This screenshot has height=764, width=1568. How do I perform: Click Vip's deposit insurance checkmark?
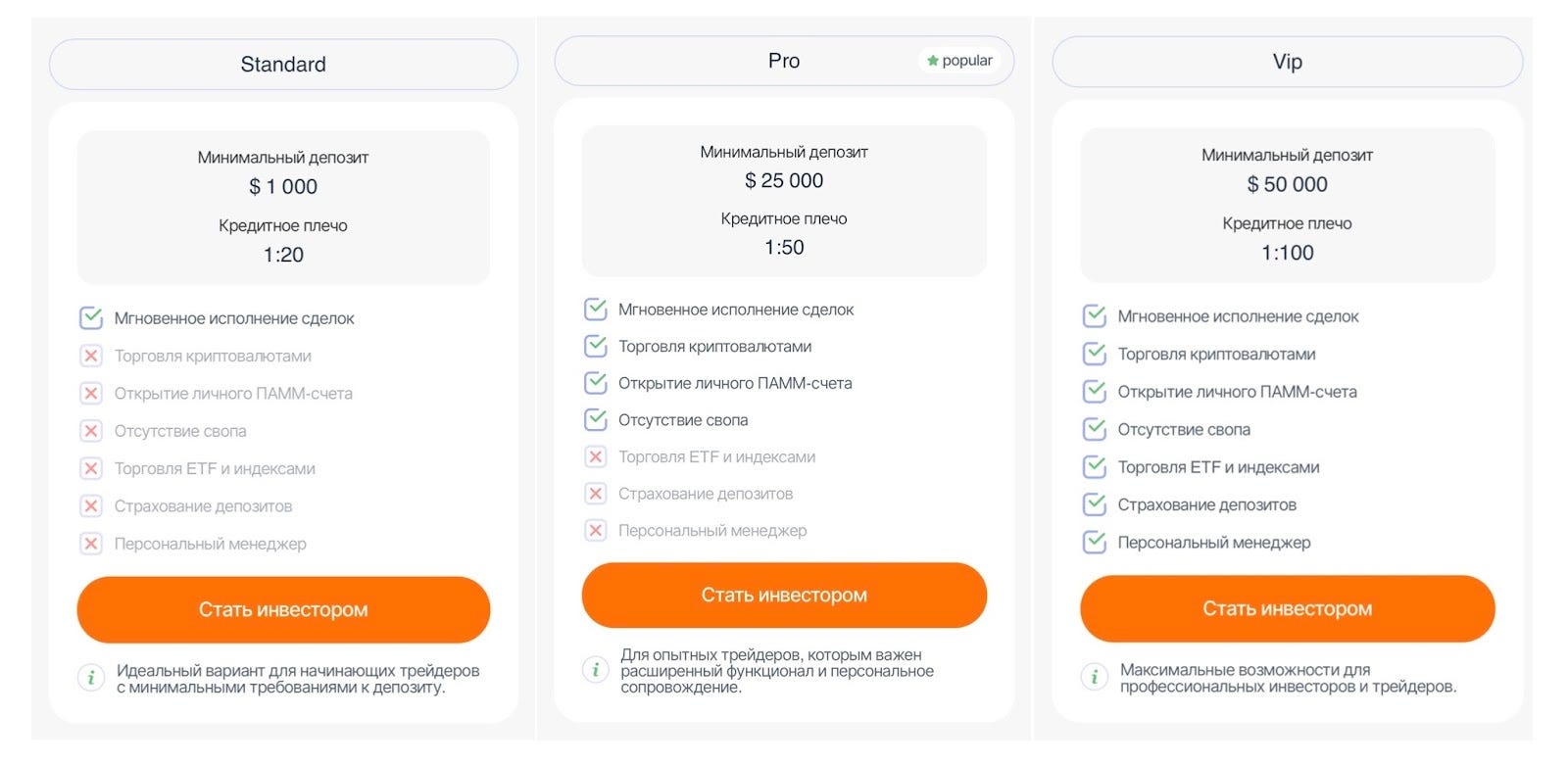point(1094,505)
